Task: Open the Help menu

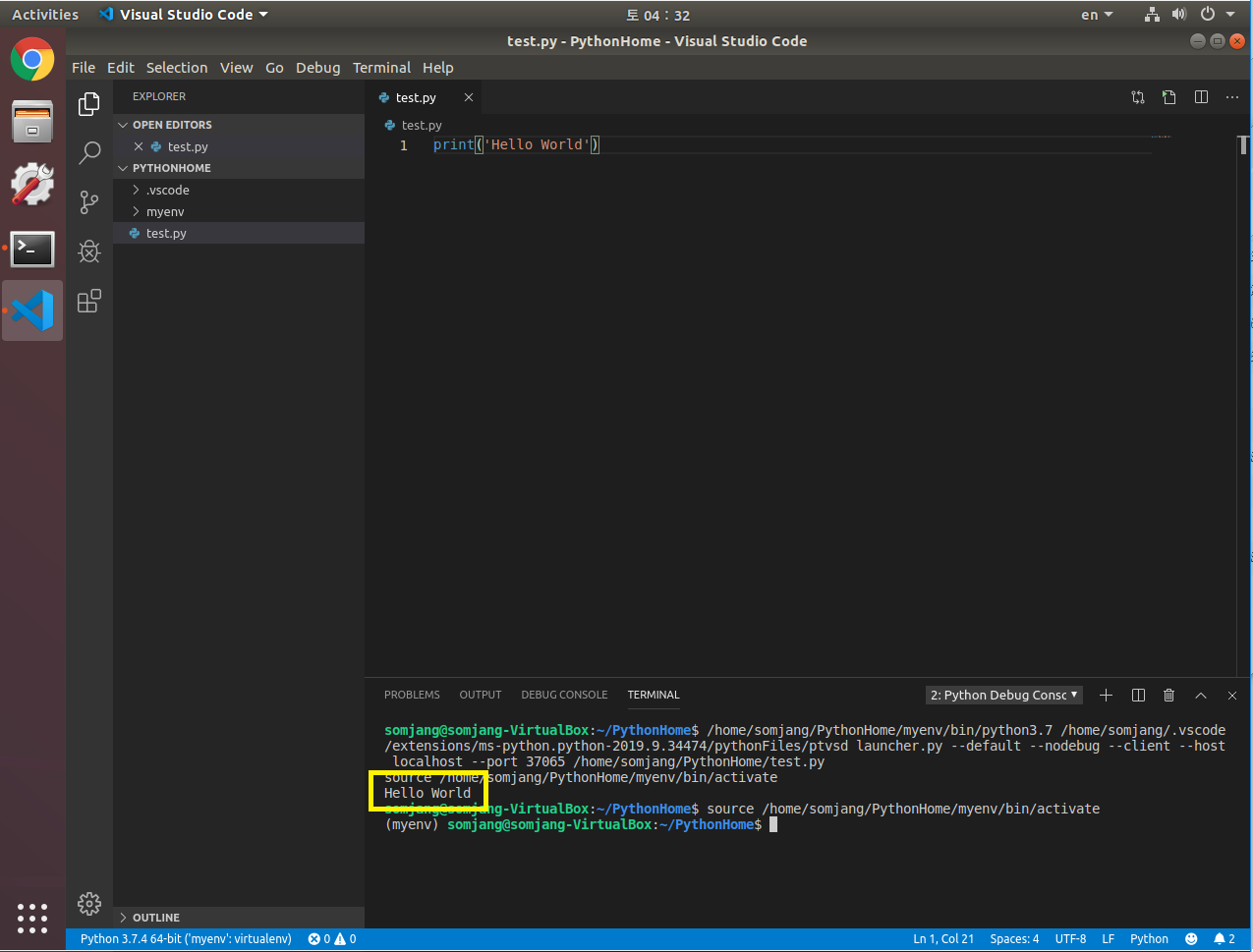Action: [438, 68]
